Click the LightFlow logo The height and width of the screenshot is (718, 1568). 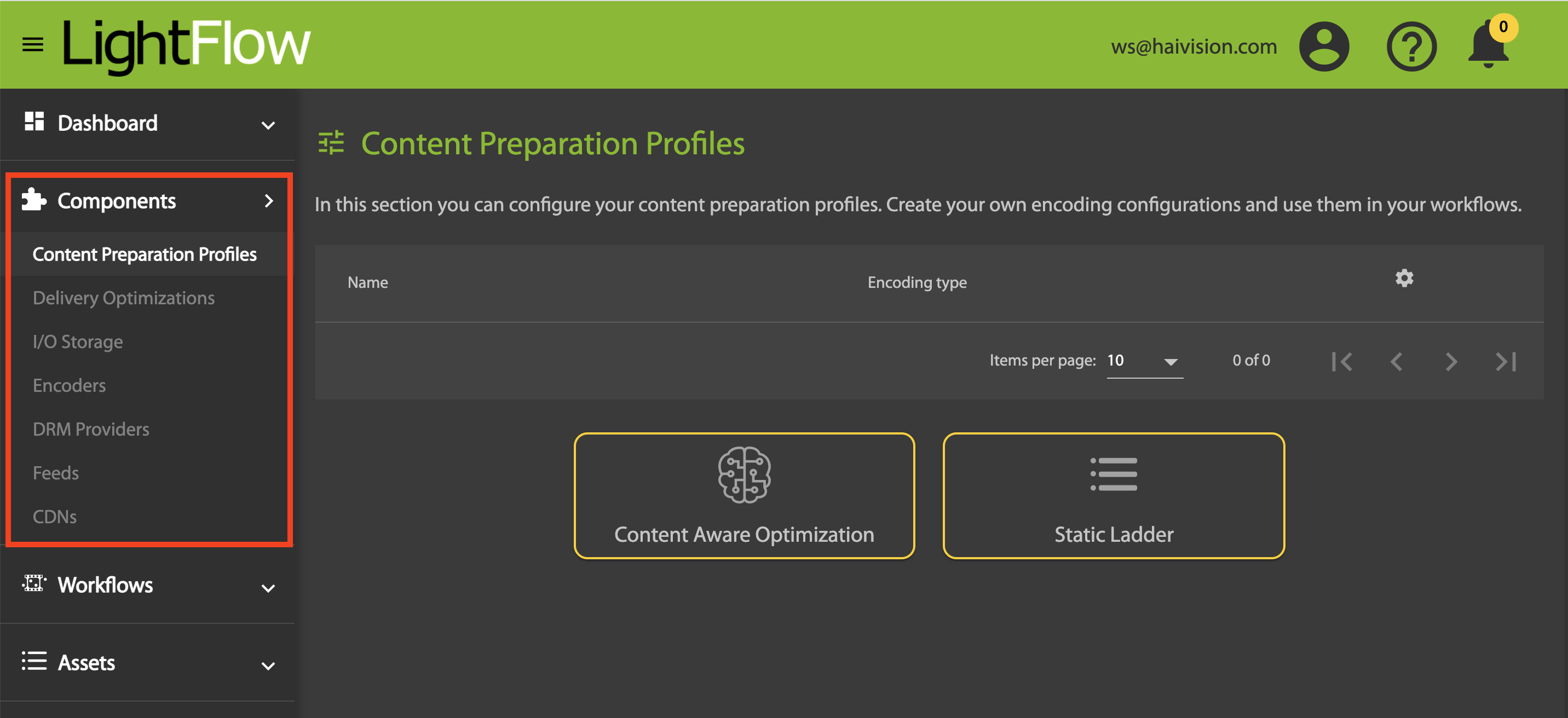[x=186, y=45]
